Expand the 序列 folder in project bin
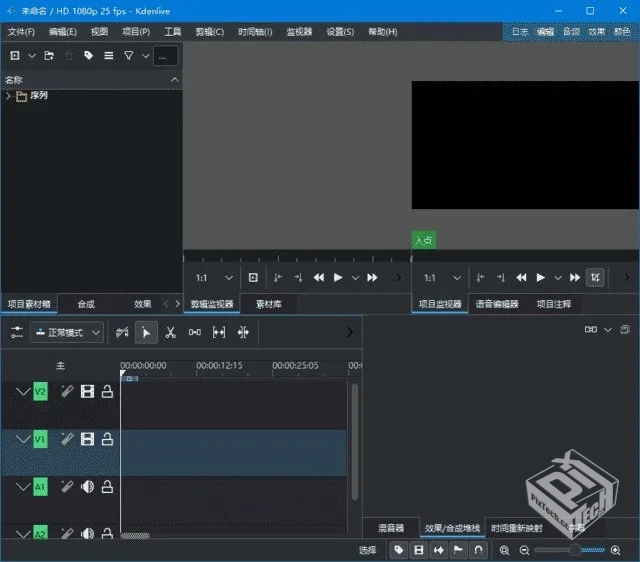The height and width of the screenshot is (562, 640). click(x=8, y=96)
